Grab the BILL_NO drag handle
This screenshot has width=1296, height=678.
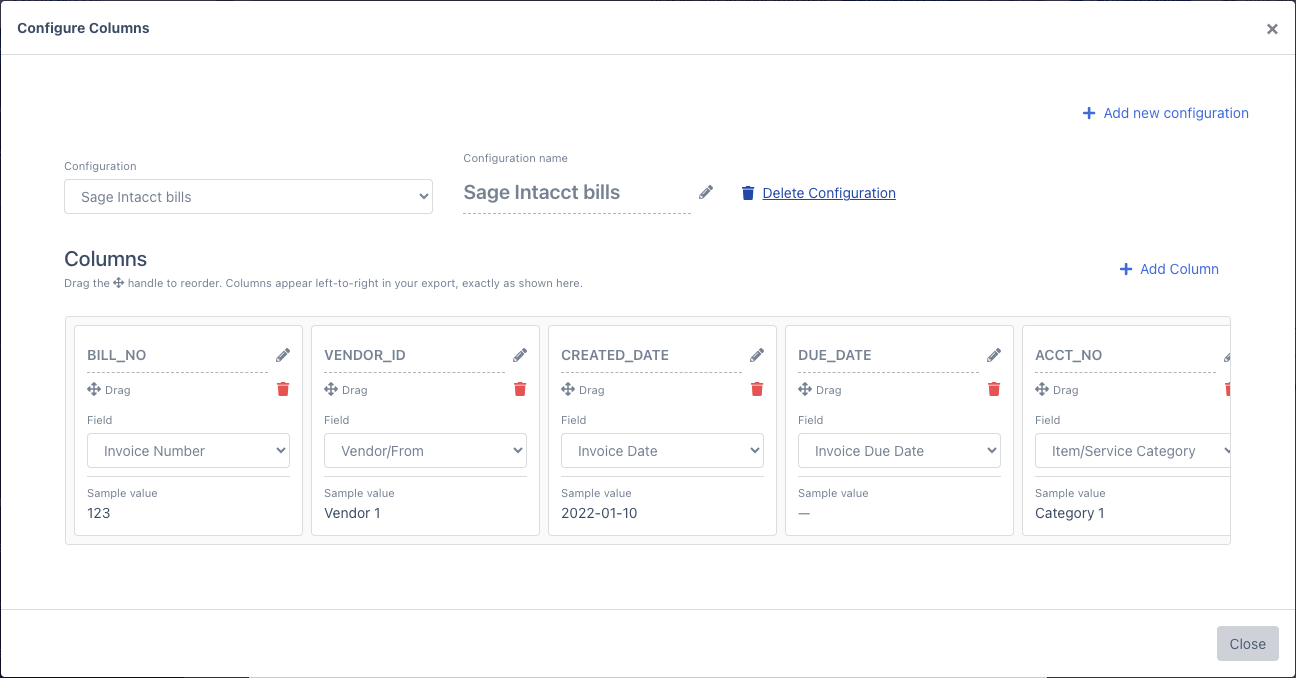coord(94,389)
